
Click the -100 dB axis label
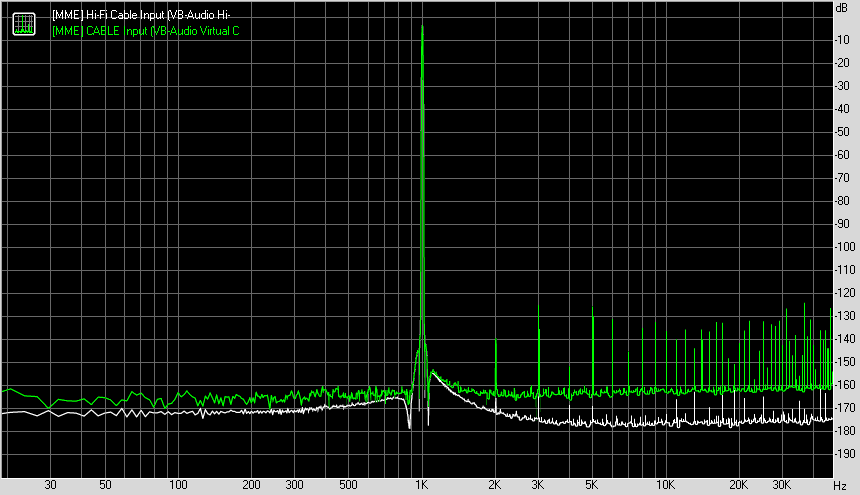click(844, 247)
